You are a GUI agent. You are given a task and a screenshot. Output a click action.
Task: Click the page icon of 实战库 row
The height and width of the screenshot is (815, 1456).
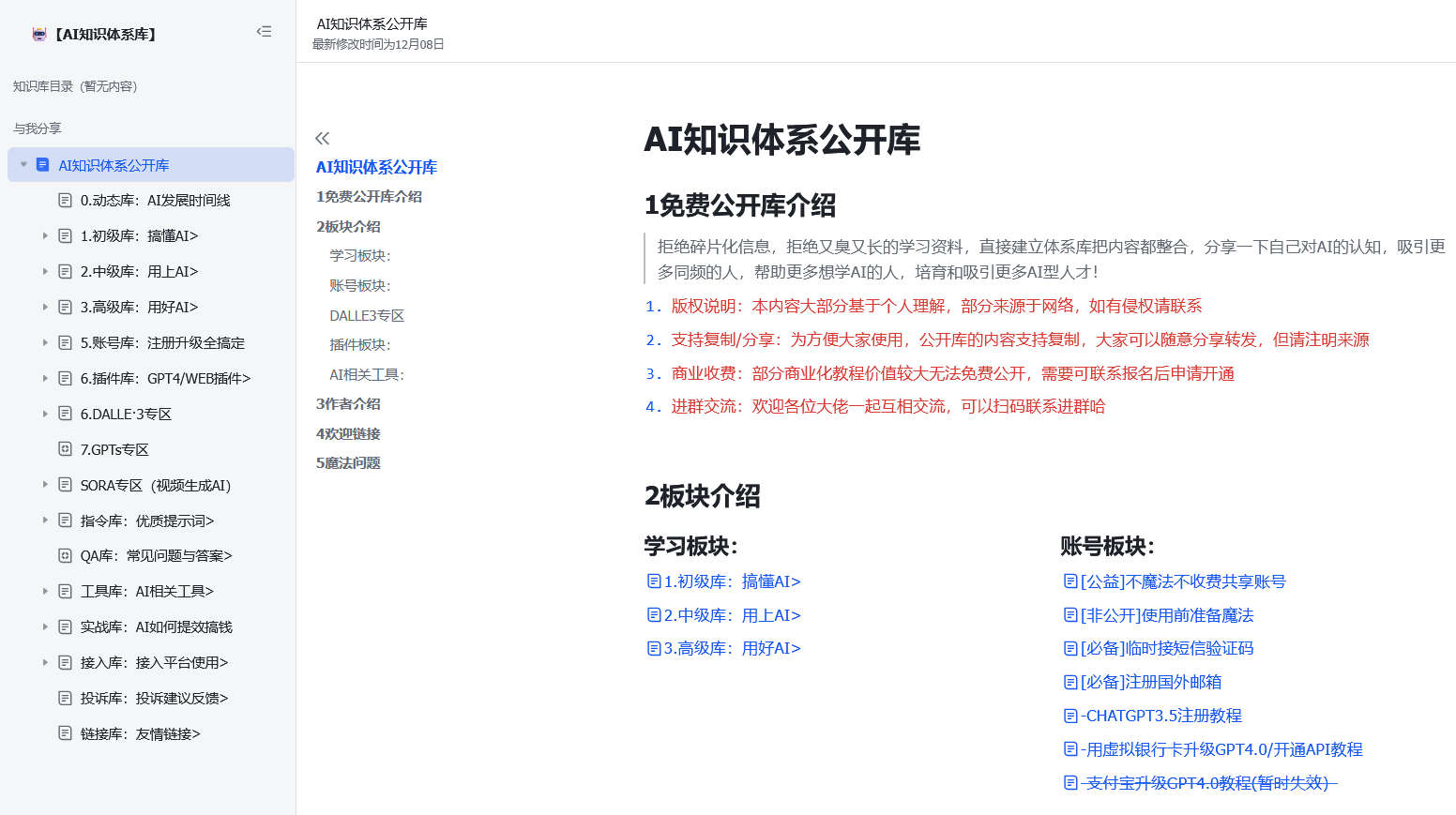click(x=65, y=627)
